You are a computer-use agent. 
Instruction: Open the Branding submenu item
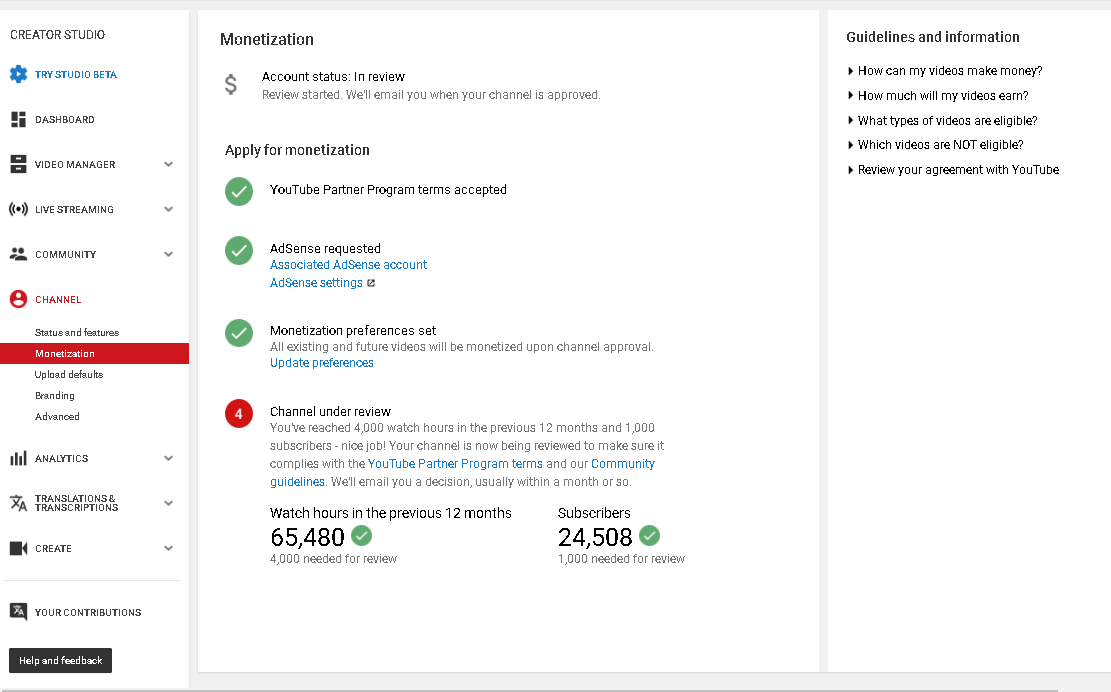point(55,395)
